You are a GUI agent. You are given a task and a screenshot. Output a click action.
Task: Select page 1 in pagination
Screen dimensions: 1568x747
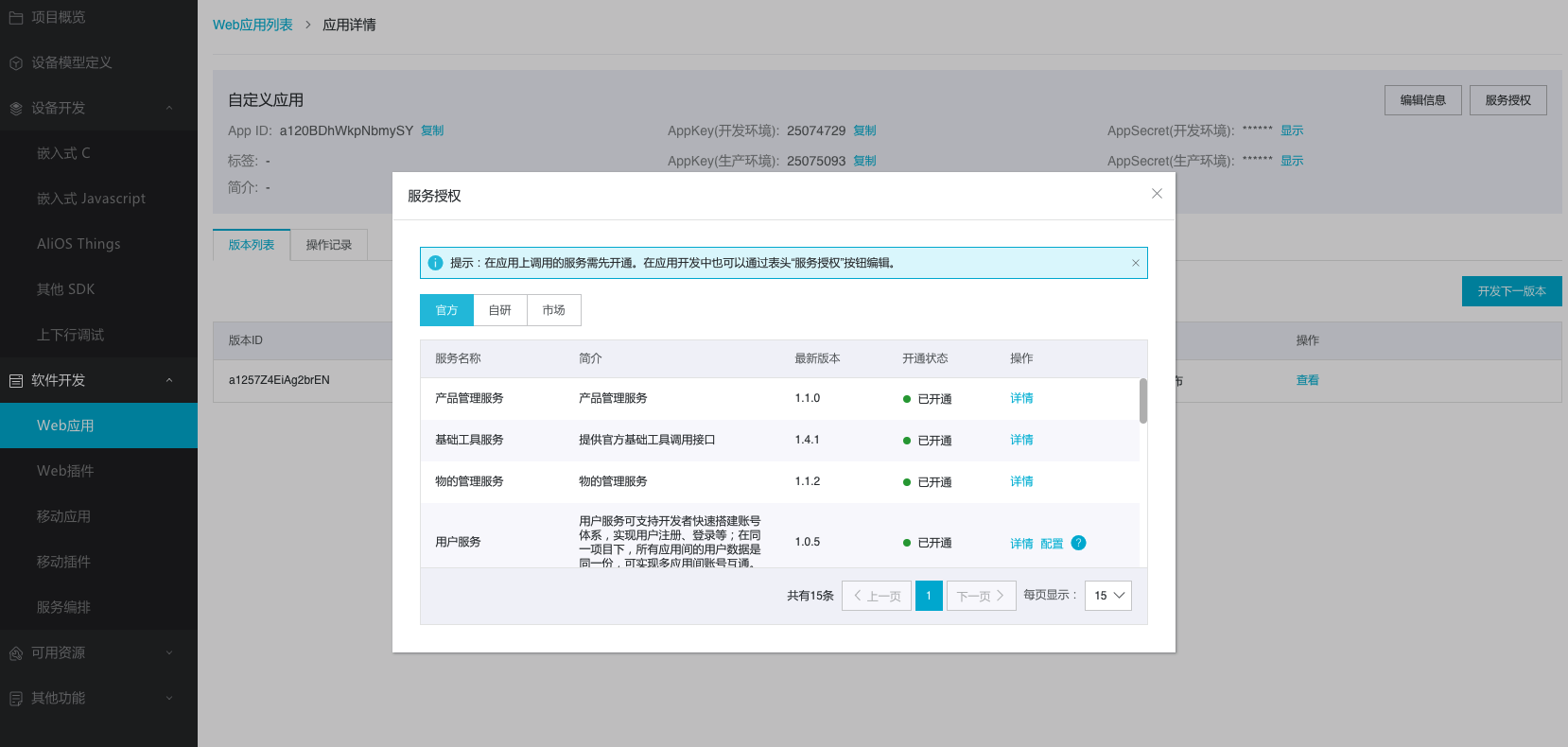[929, 596]
